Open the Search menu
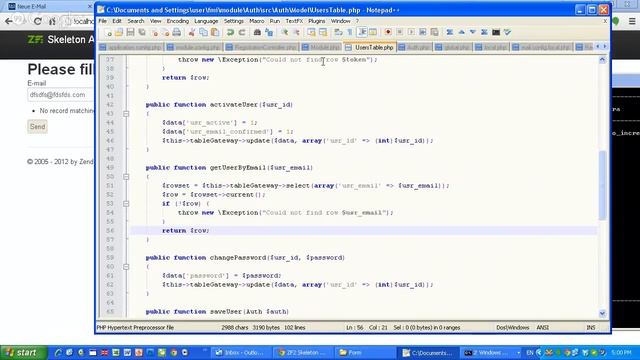Screen dimensions: 640x360 click(136, 21)
